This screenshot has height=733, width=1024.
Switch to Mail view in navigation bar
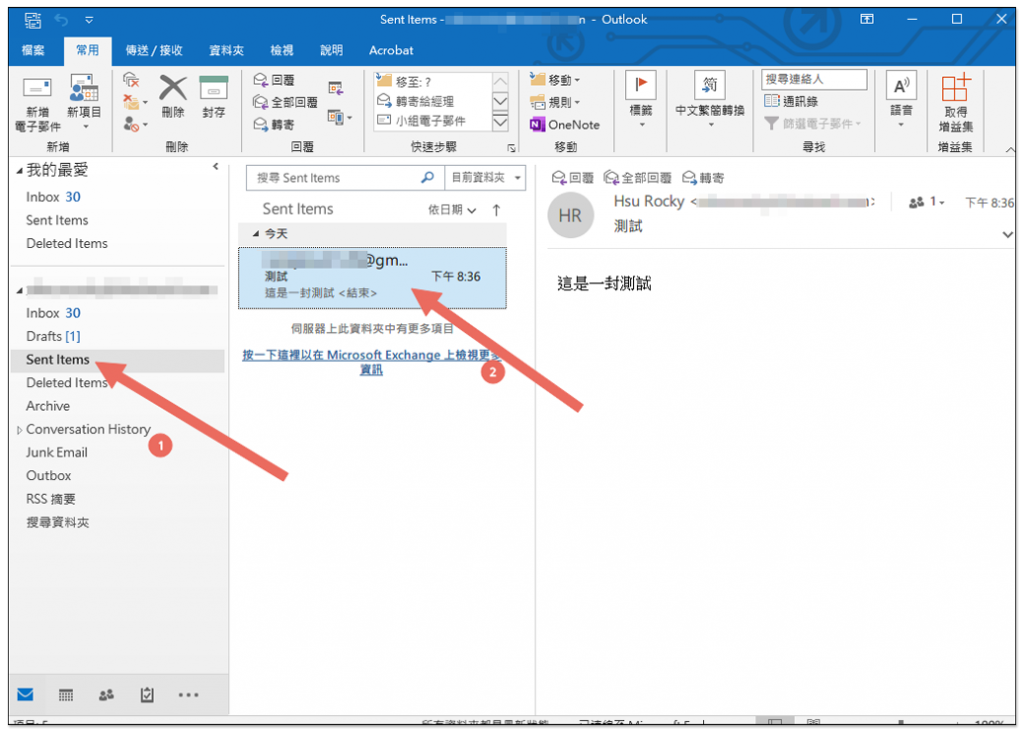[x=25, y=694]
